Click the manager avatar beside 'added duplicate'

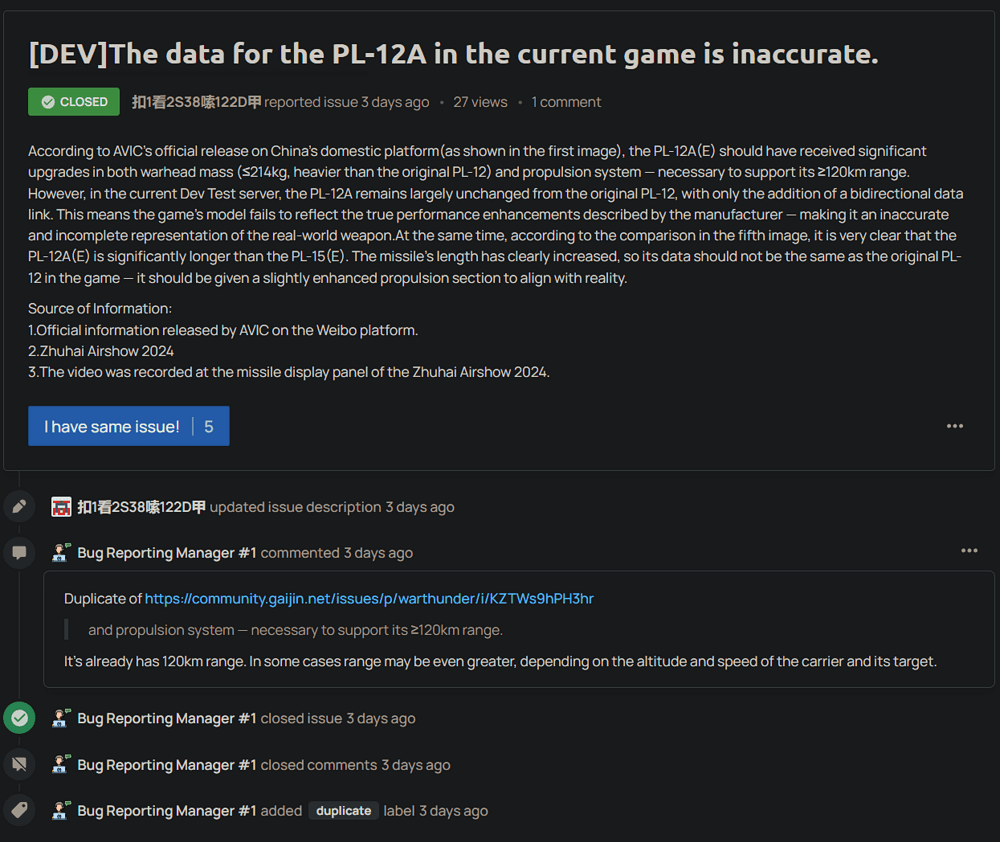point(61,811)
